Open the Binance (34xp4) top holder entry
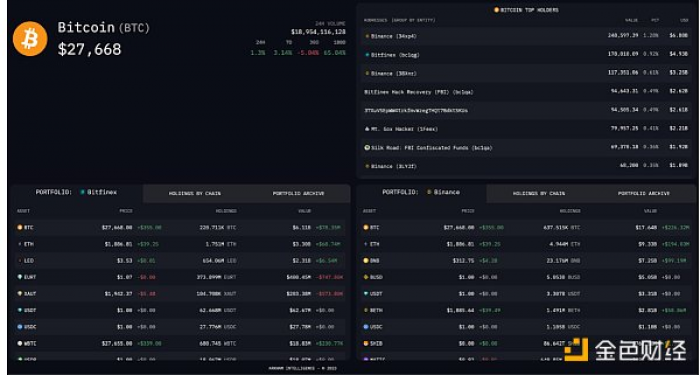The width and height of the screenshot is (700, 375). click(x=526, y=36)
